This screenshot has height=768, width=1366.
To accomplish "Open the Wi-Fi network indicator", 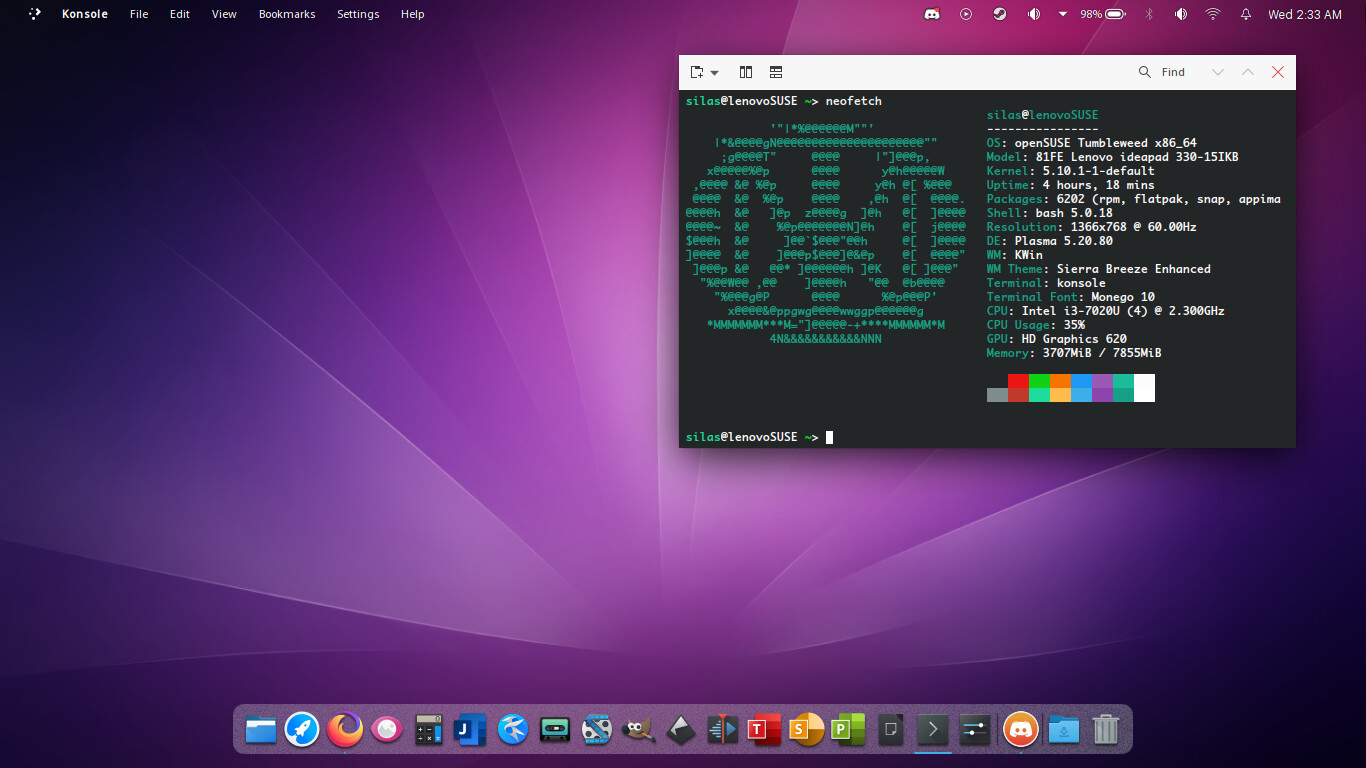I will click(1213, 14).
